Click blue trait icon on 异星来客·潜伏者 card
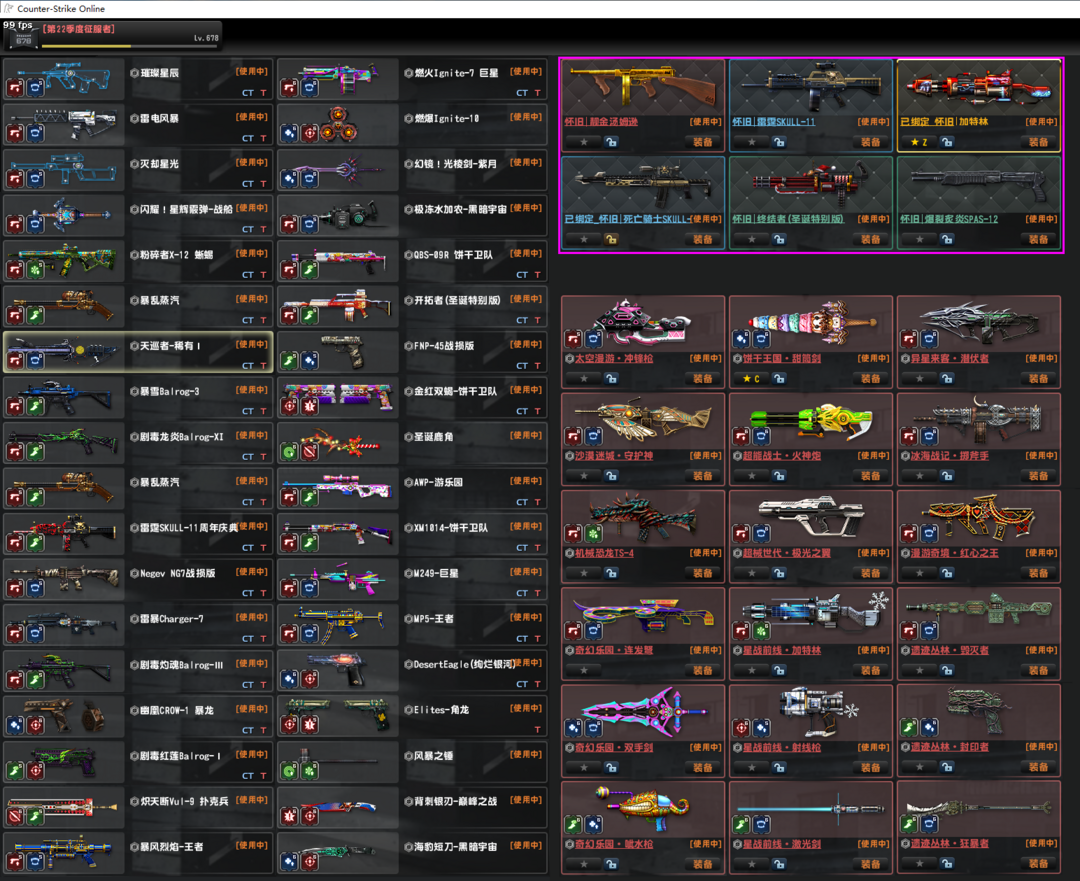The image size is (1080, 881). click(929, 338)
